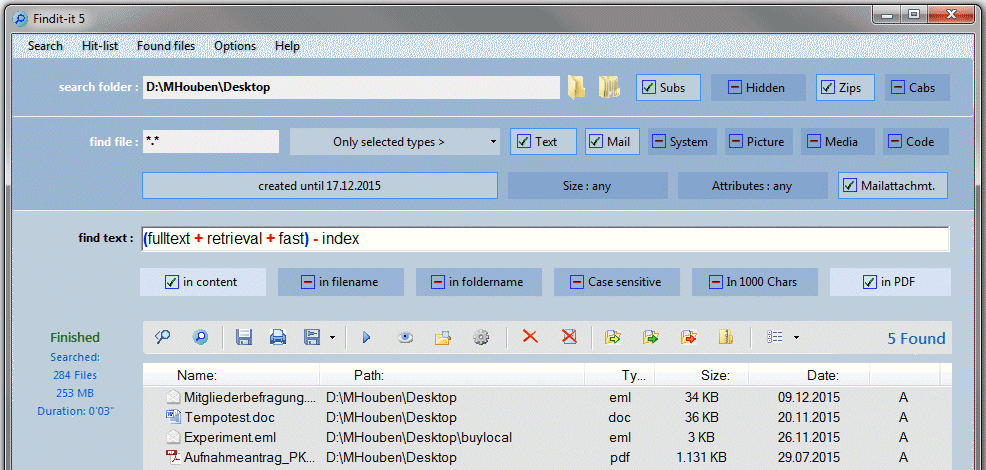This screenshot has height=470, width=986.
Task: Click the double folder icon beside search folder
Action: 609,87
